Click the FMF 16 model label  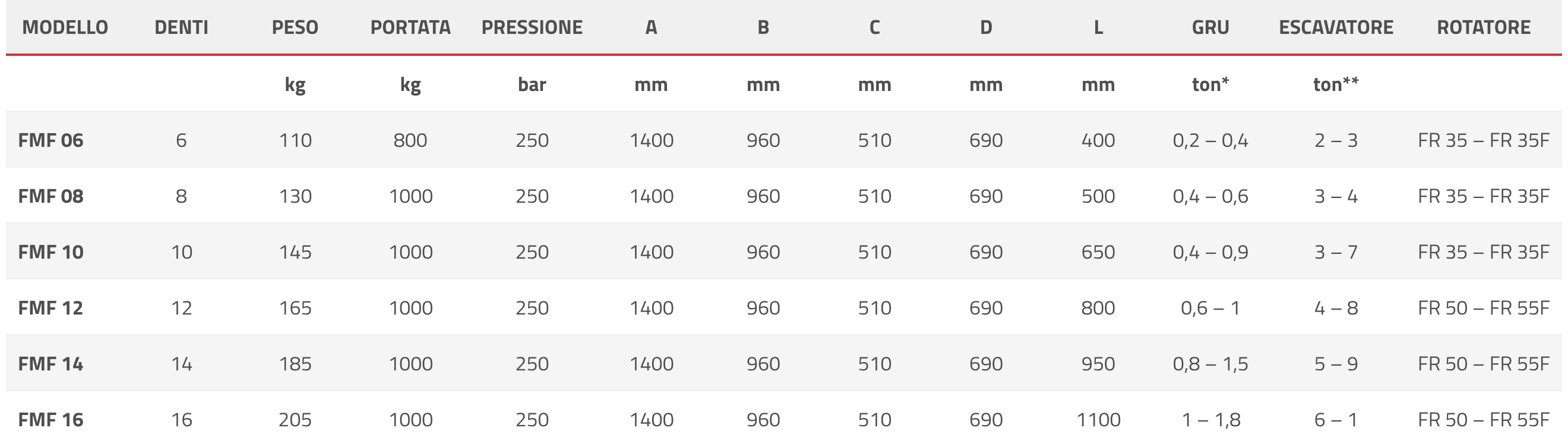click(x=50, y=420)
